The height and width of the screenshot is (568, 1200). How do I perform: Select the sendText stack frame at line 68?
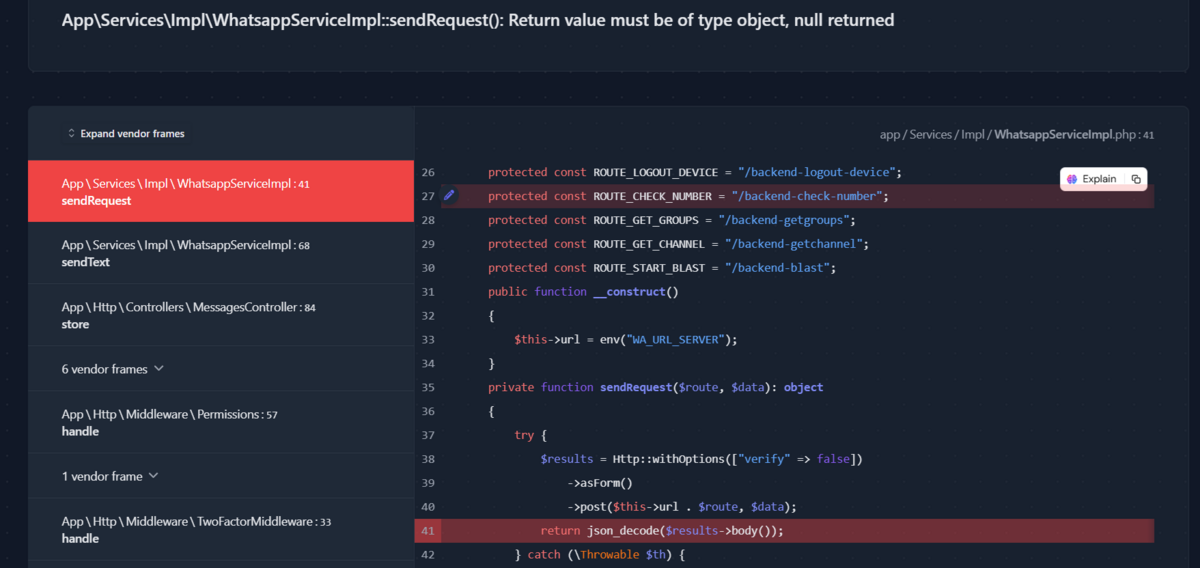[x=220, y=253]
